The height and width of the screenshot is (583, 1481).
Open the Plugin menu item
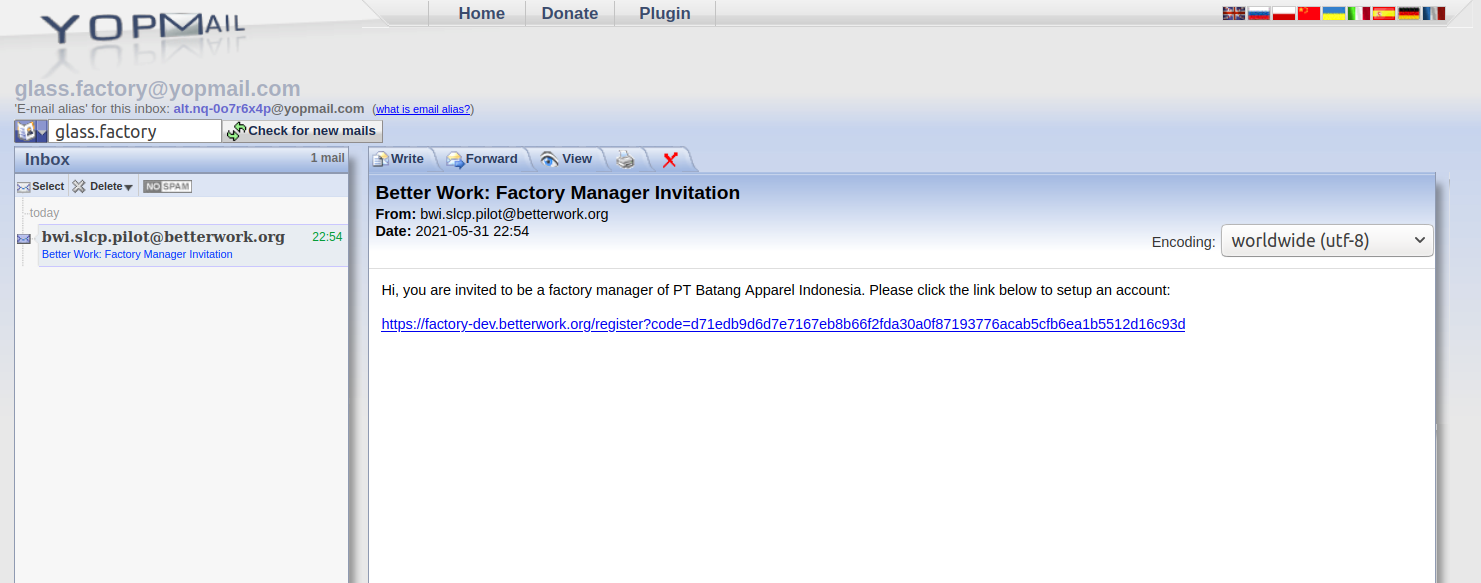coord(665,13)
